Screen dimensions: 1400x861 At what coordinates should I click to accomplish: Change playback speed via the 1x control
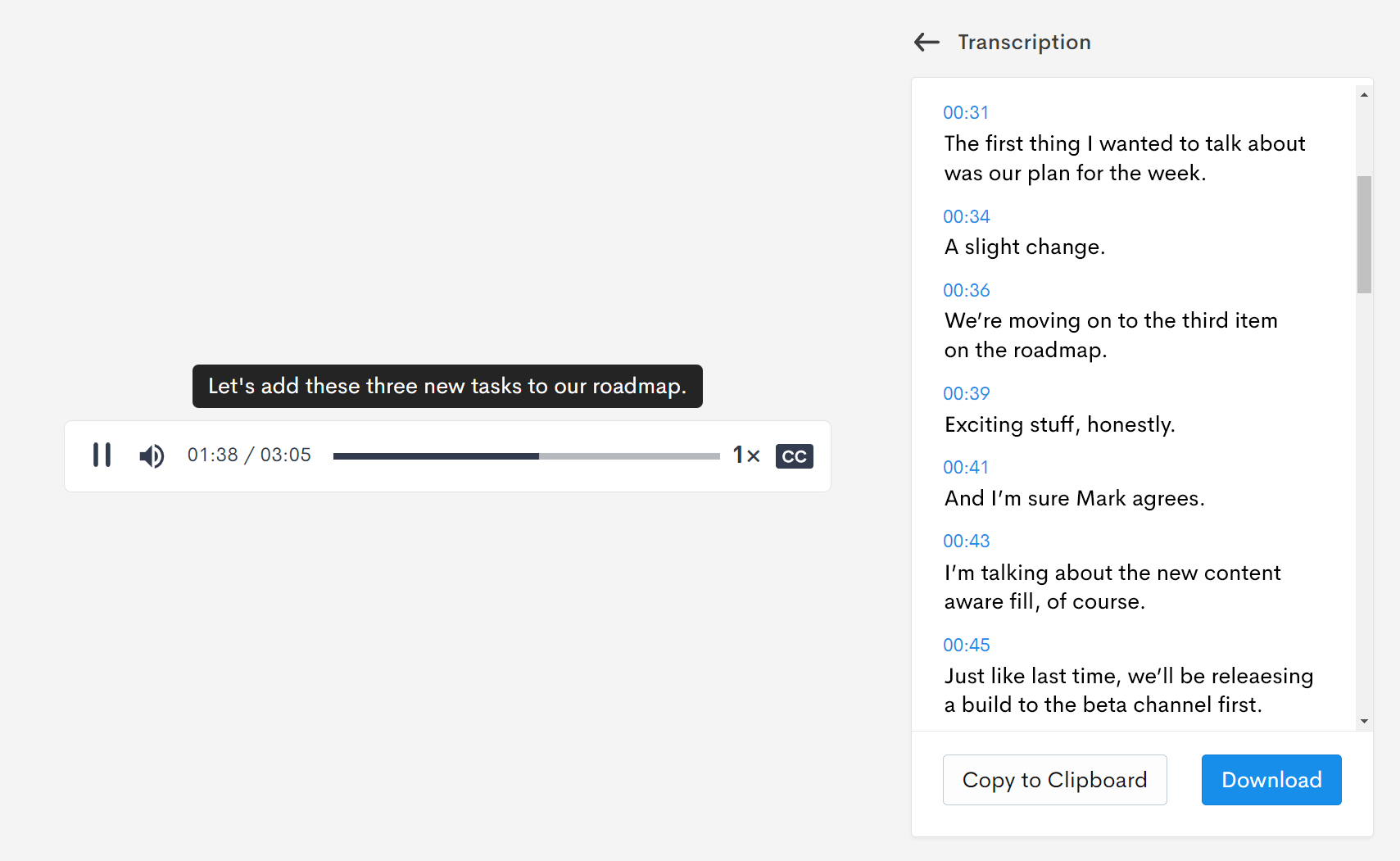coord(746,455)
